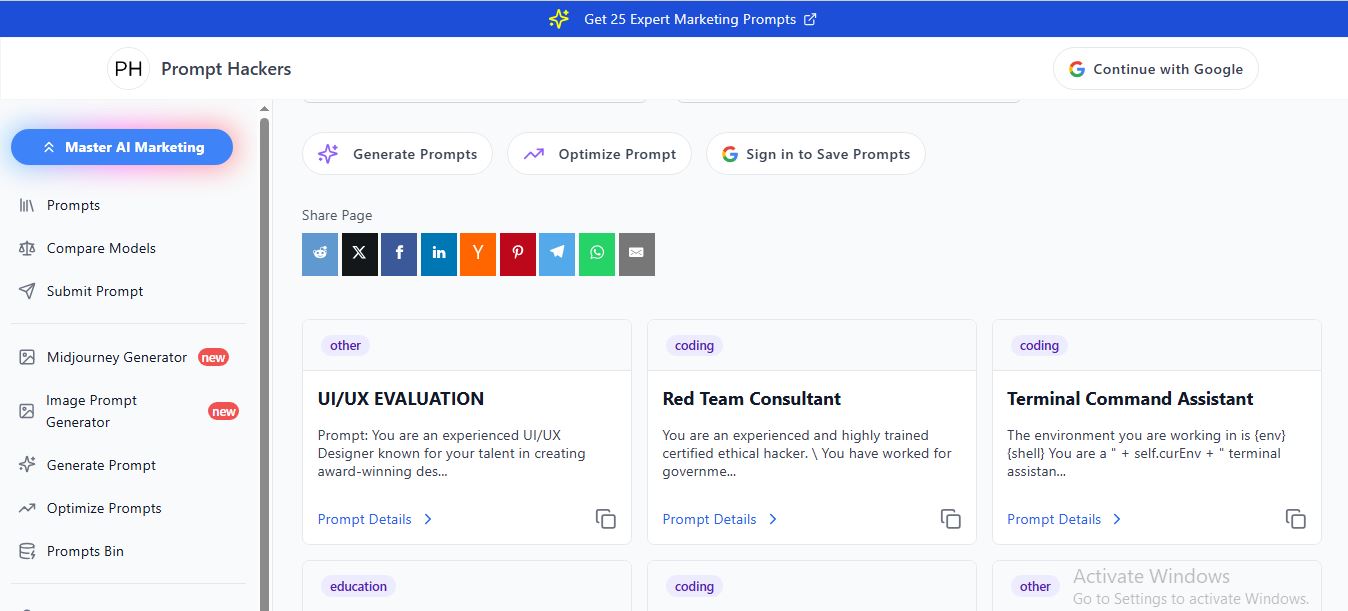Click the WhatsApp share icon
Screen dimensions: 1348x611
pos(597,254)
